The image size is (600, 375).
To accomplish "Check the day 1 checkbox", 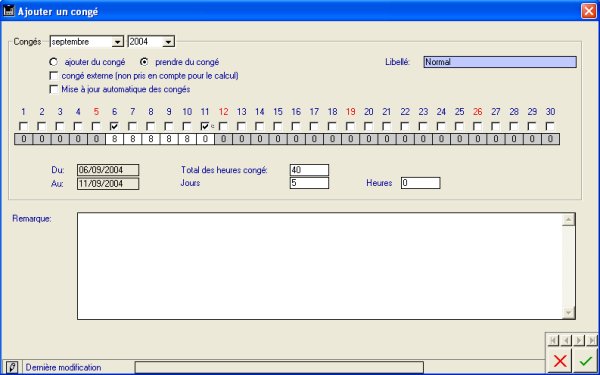I will coord(23,126).
